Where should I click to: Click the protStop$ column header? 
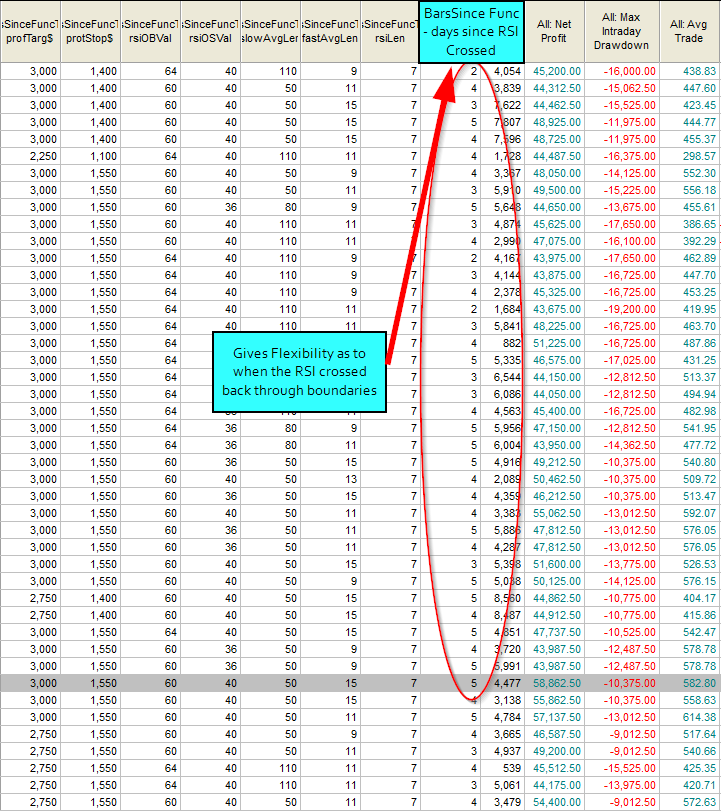click(90, 31)
